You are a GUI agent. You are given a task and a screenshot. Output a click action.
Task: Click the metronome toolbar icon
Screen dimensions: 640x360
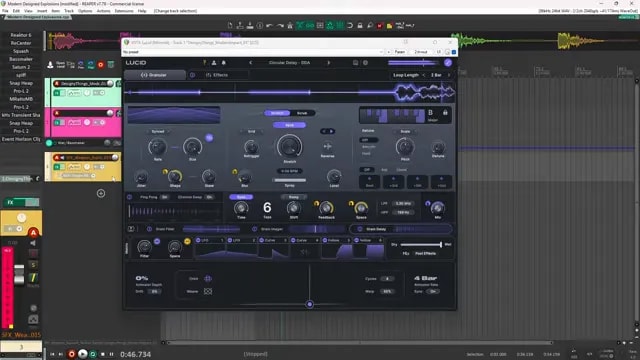coord(290,25)
